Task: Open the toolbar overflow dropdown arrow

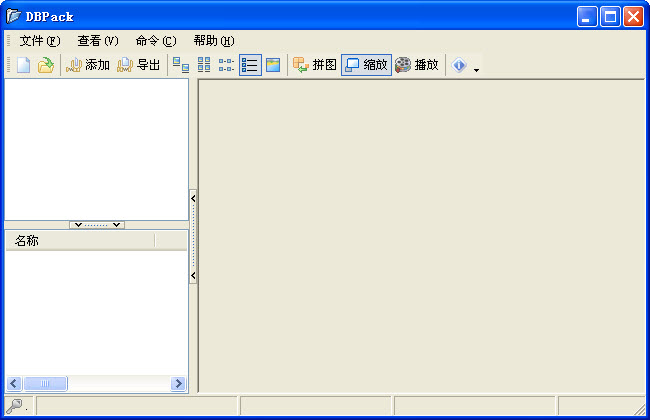Action: 477,69
